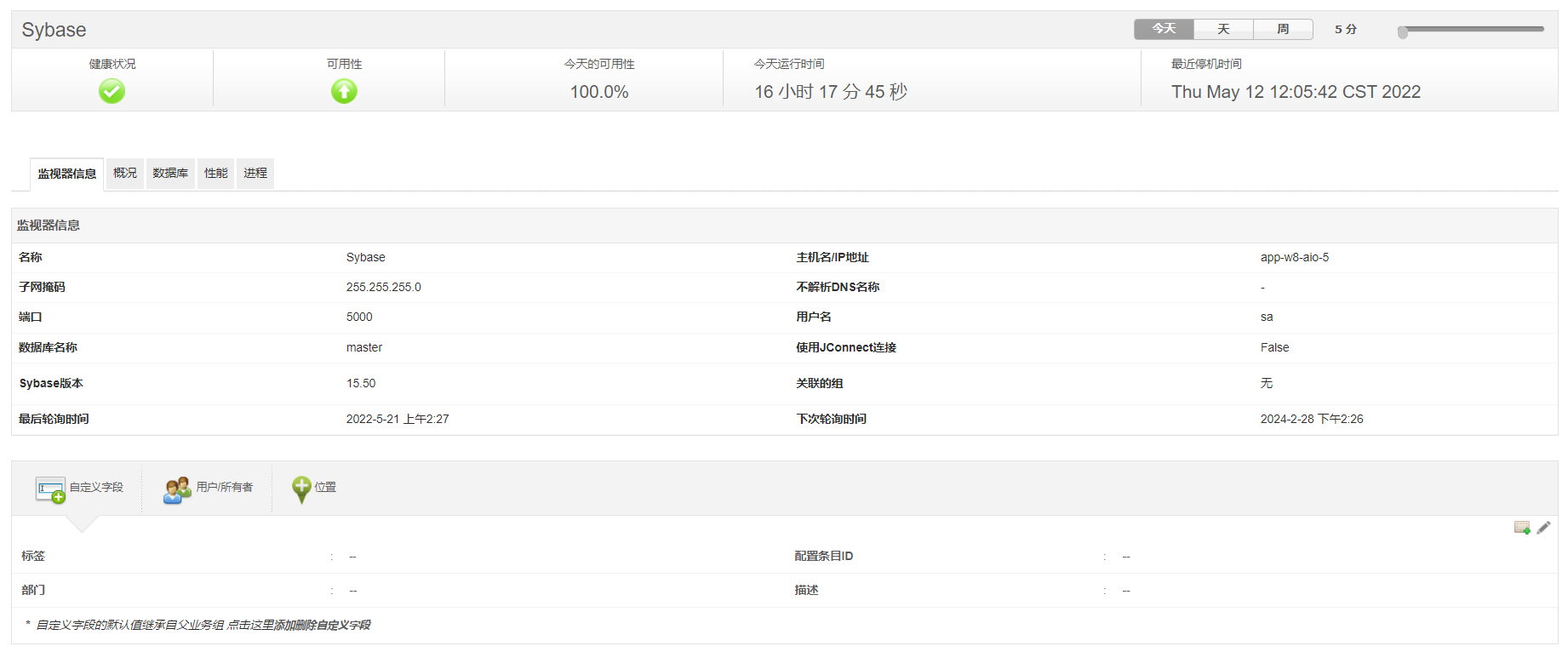This screenshot has width=1568, height=652.
Task: Click the 今天的可用性 label
Action: coord(599,64)
